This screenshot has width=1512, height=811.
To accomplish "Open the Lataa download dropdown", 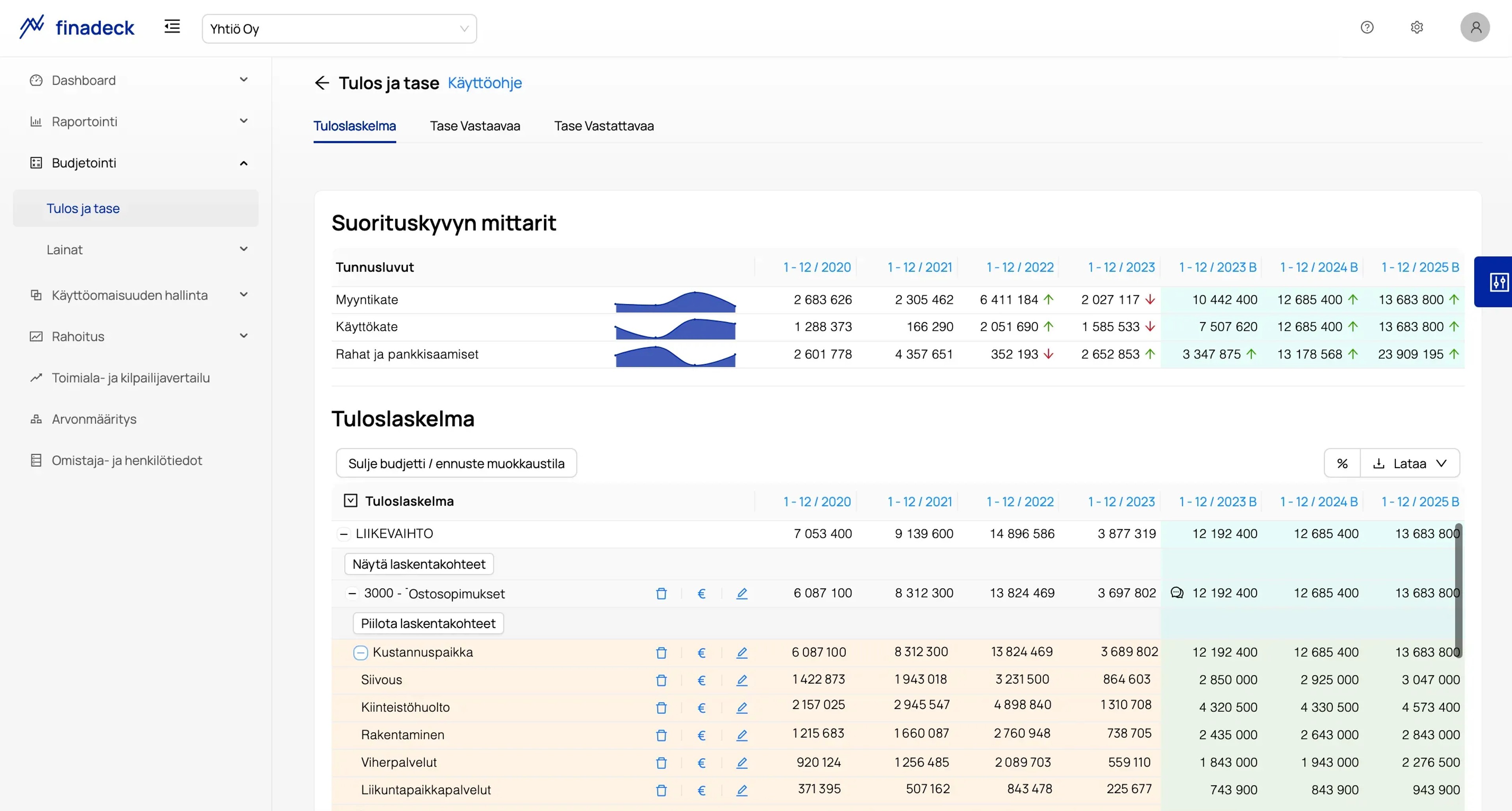I will tap(1410, 464).
